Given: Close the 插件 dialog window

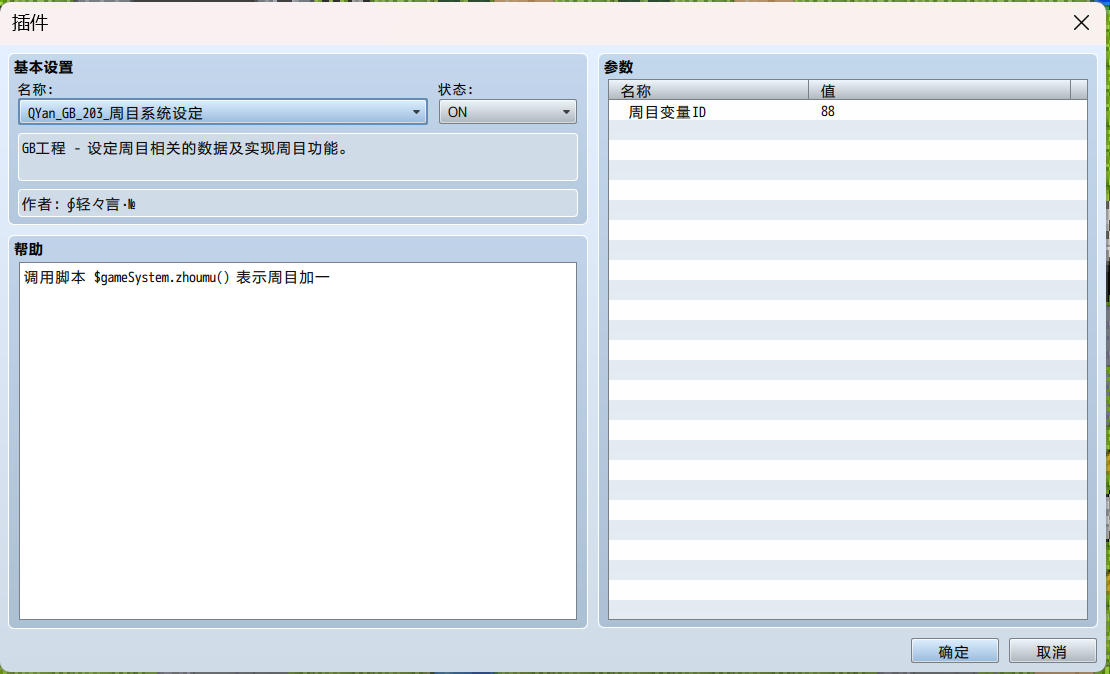Looking at the screenshot, I should (1081, 23).
